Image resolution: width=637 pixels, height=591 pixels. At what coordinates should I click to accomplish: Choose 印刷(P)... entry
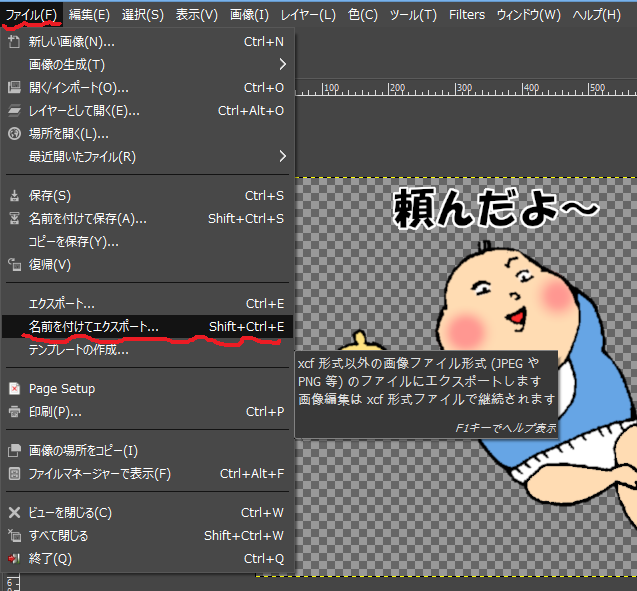pos(147,412)
